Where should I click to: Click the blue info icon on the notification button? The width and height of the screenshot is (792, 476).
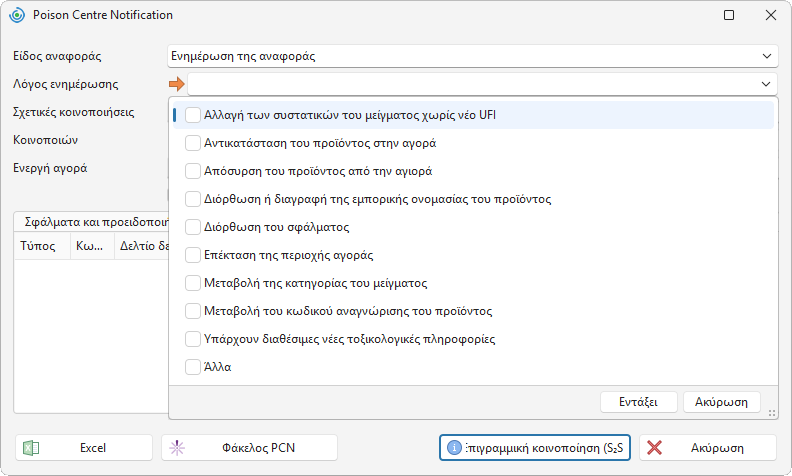coord(454,448)
